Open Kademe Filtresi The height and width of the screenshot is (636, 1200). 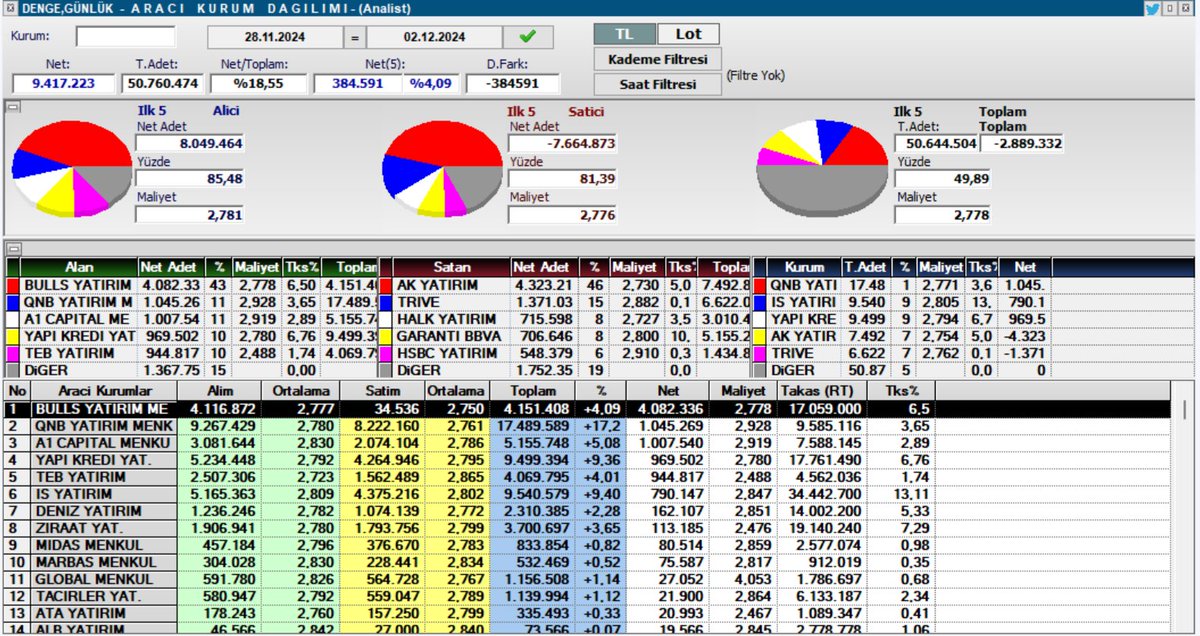coord(657,60)
